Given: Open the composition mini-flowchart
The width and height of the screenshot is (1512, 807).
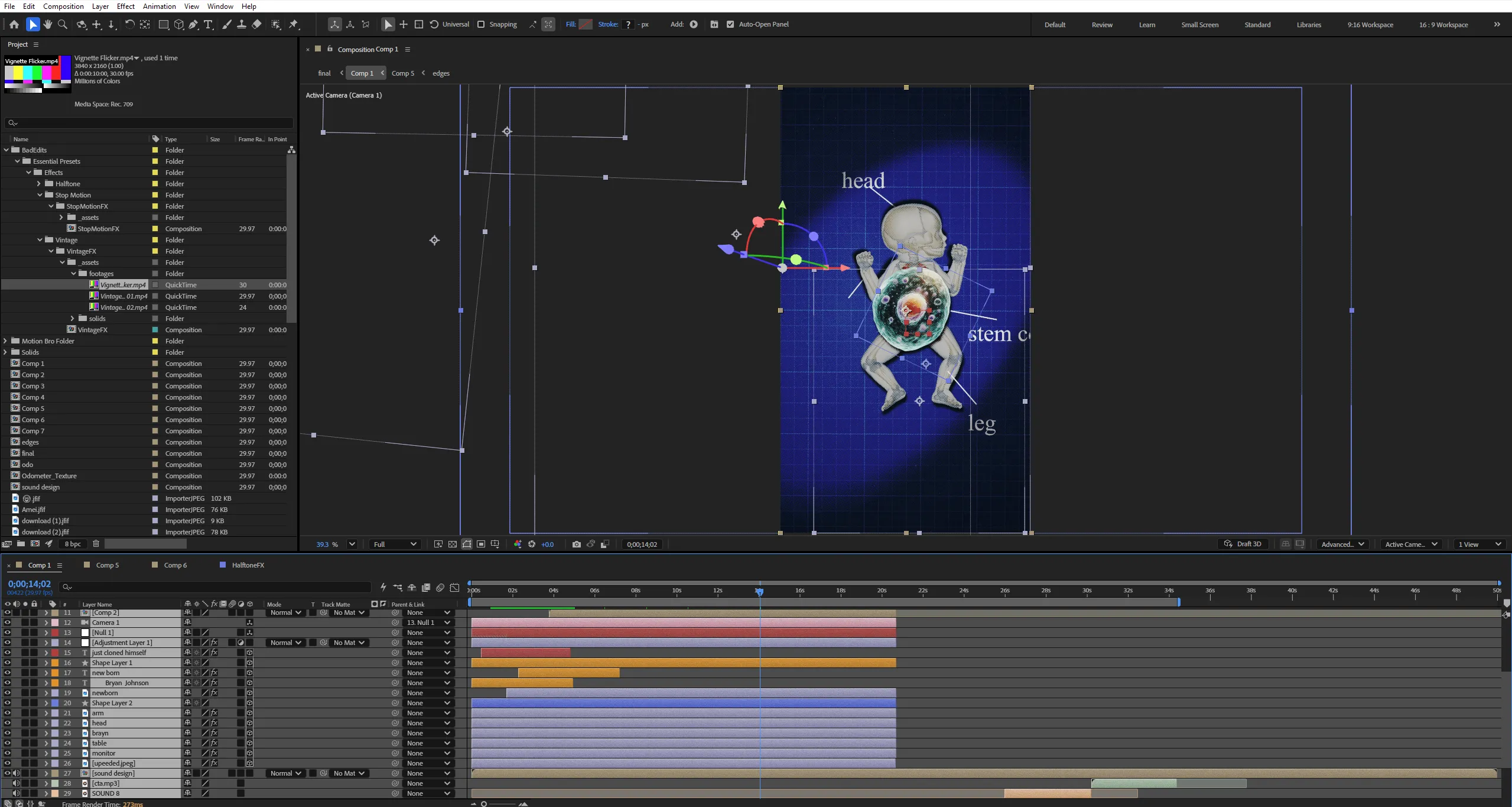Looking at the screenshot, I should click(398, 587).
